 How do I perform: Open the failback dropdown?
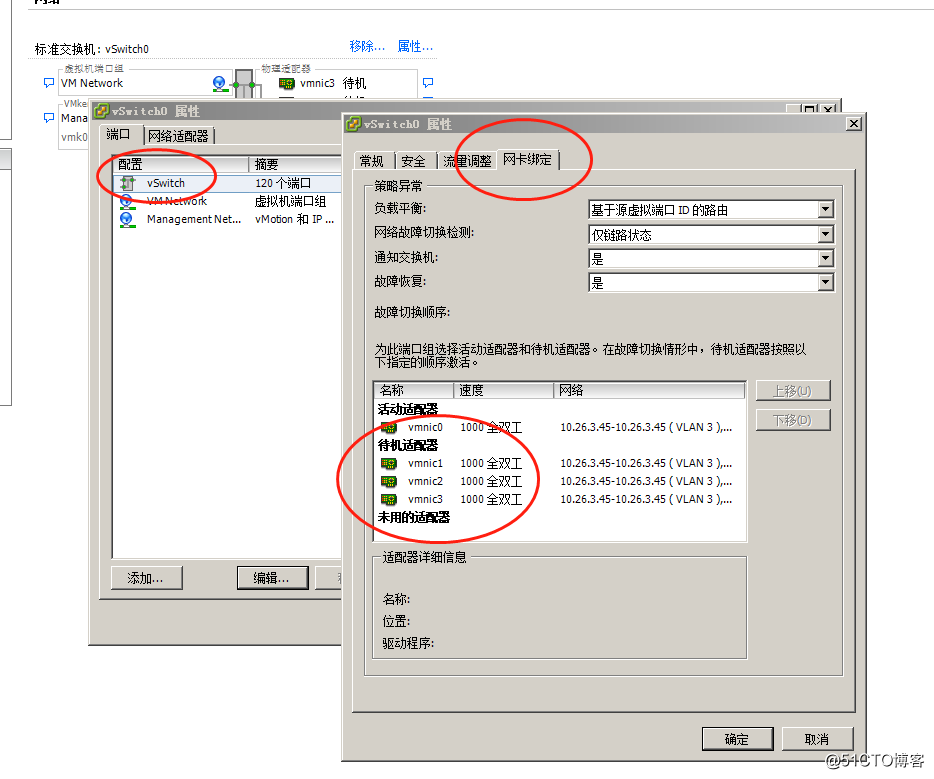pyautogui.click(x=825, y=282)
